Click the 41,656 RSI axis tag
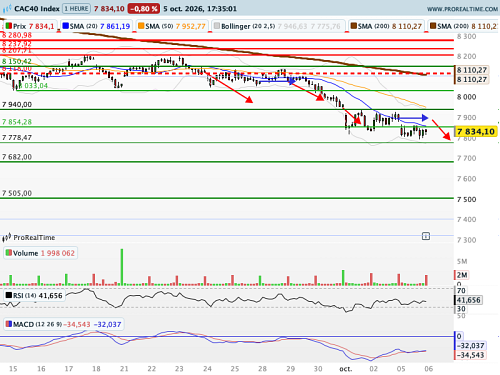This screenshot has width=500, height=375. click(468, 300)
